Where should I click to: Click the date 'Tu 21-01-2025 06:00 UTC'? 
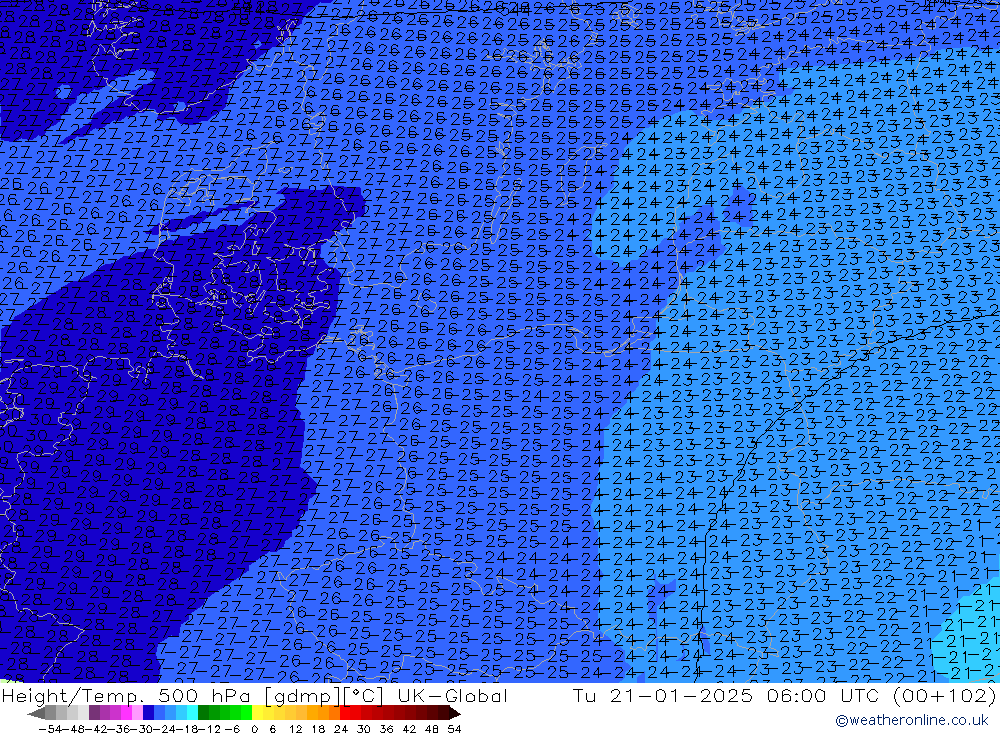[726, 695]
